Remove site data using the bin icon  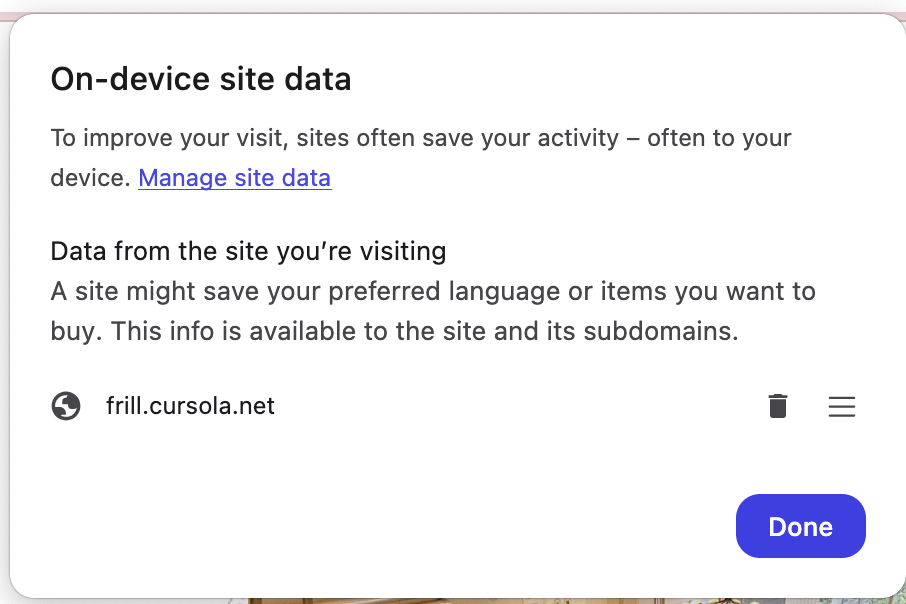pos(778,406)
